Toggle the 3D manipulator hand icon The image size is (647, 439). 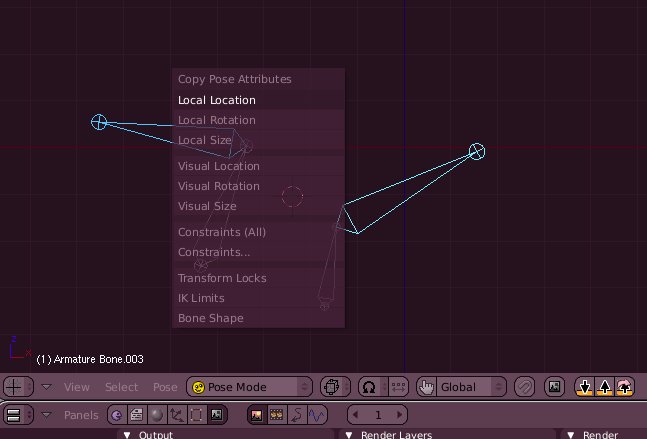tap(427, 387)
